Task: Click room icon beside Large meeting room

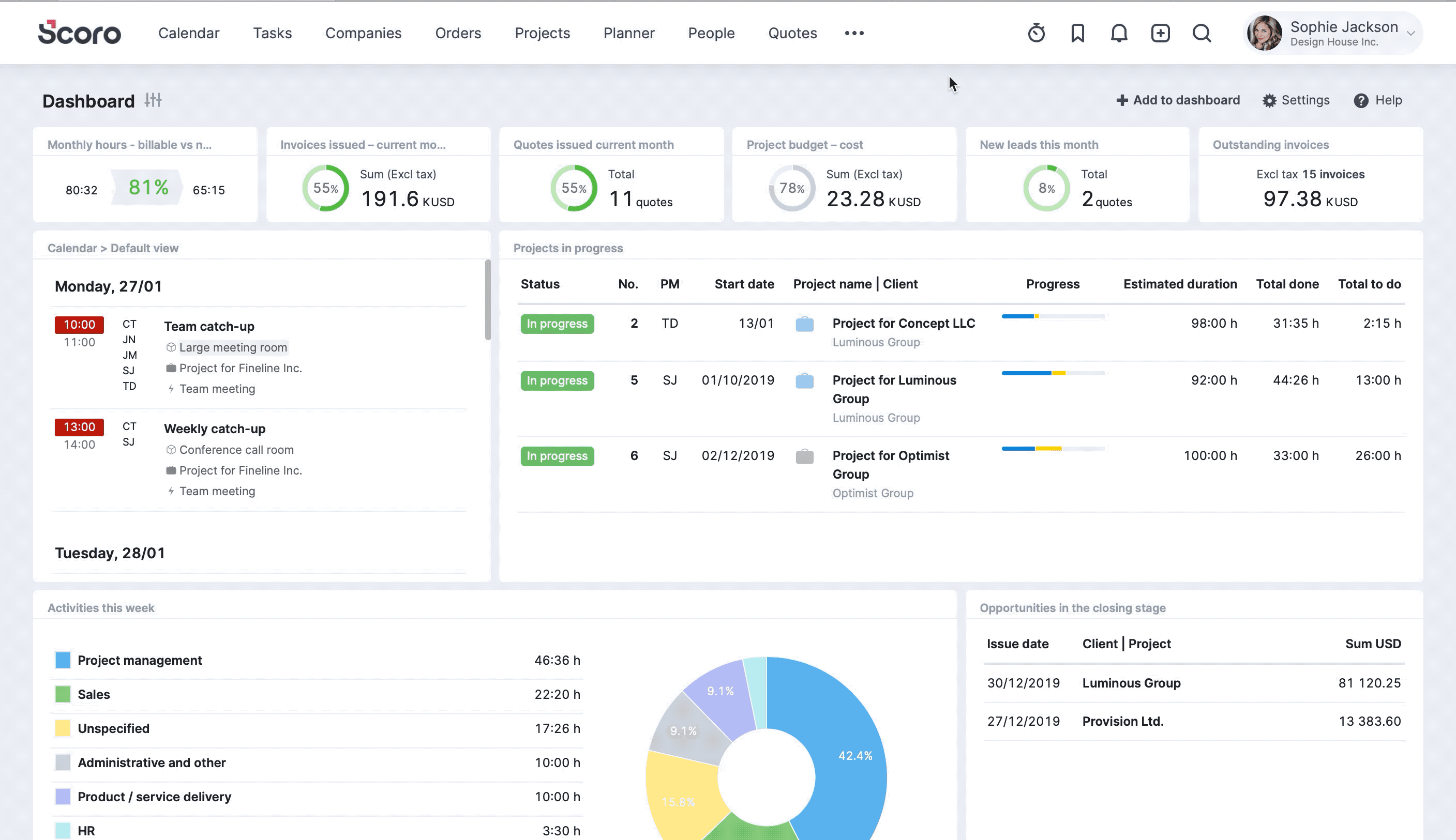Action: (x=171, y=347)
